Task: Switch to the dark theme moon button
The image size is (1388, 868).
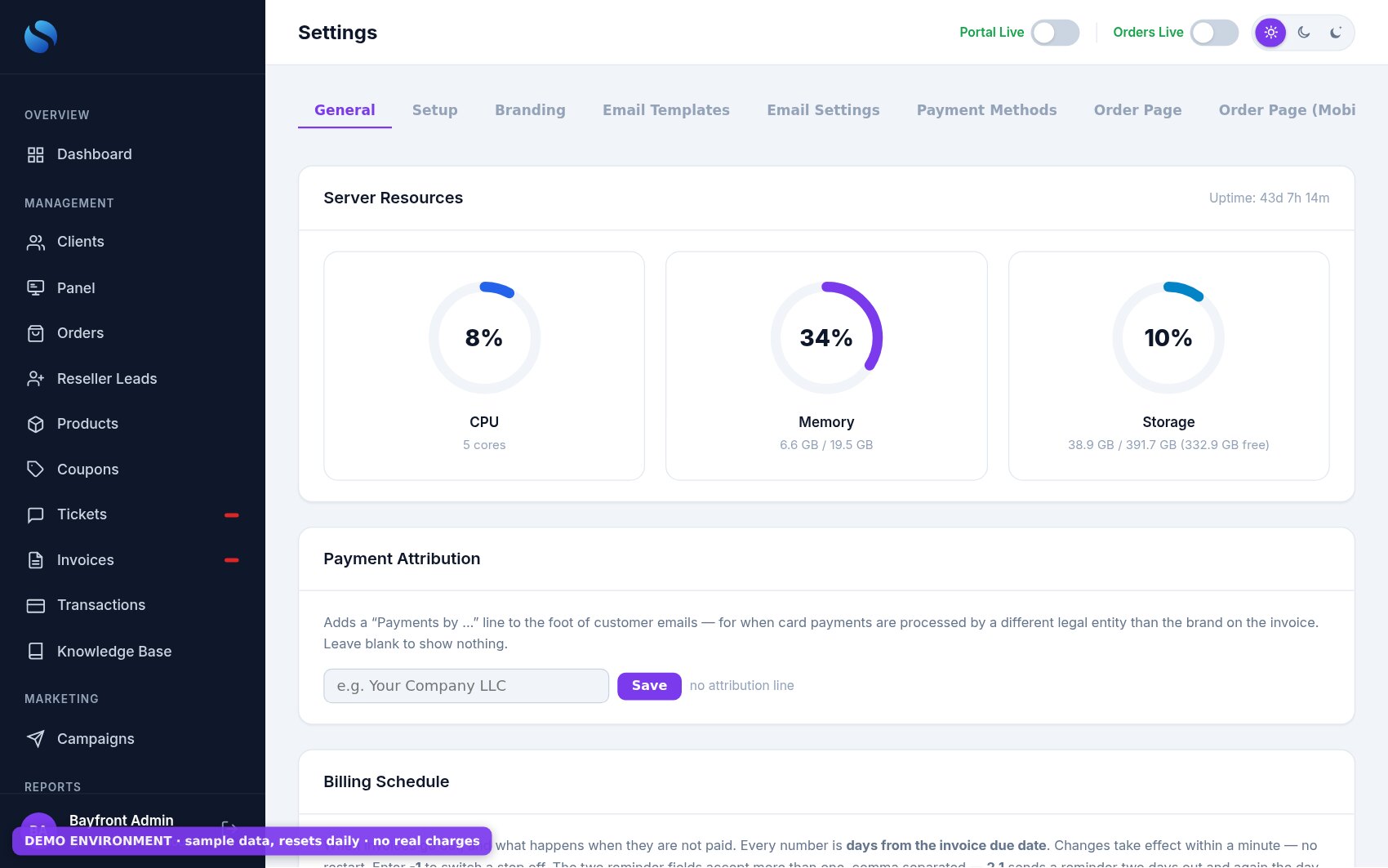Action: click(x=1303, y=33)
